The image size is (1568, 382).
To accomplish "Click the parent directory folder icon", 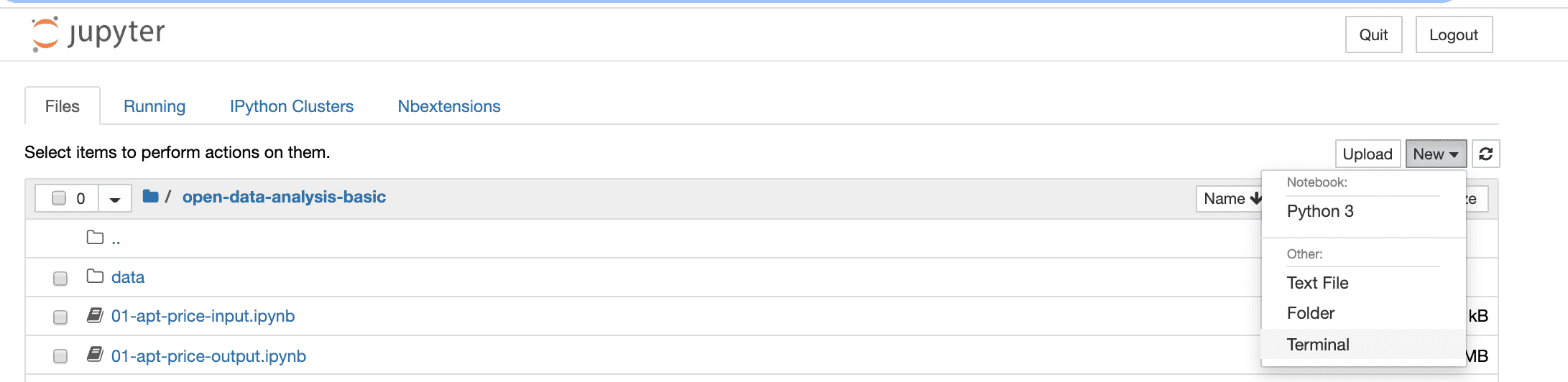I will pyautogui.click(x=95, y=238).
